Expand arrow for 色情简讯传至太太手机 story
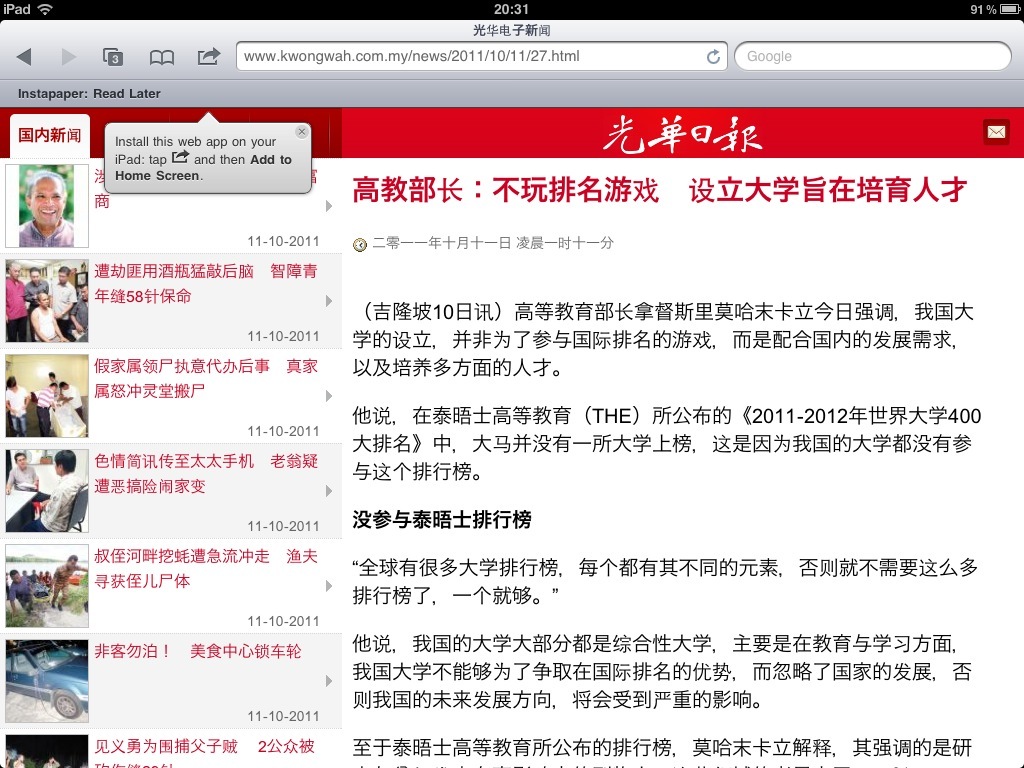Viewport: 1024px width, 768px height. pos(329,491)
